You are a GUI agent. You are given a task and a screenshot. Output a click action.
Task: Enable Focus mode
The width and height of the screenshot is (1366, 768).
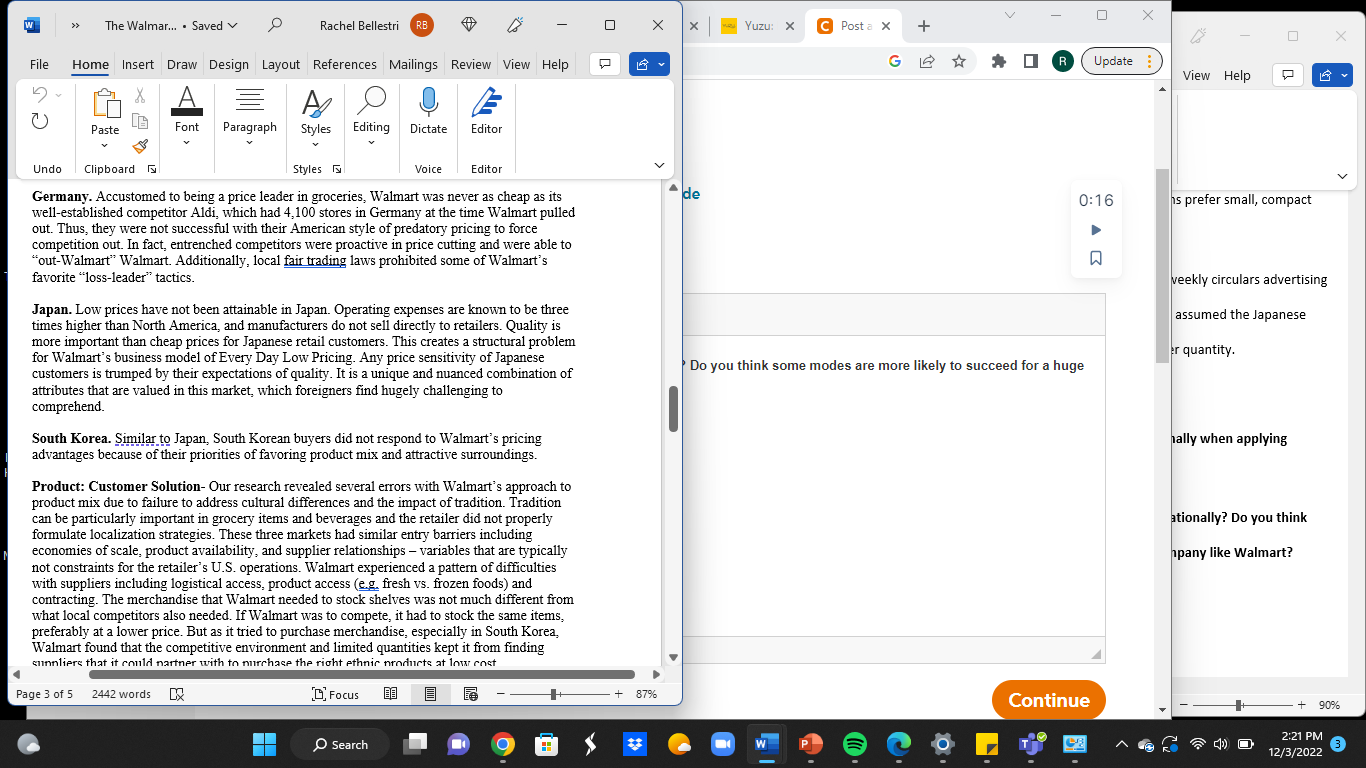click(337, 693)
